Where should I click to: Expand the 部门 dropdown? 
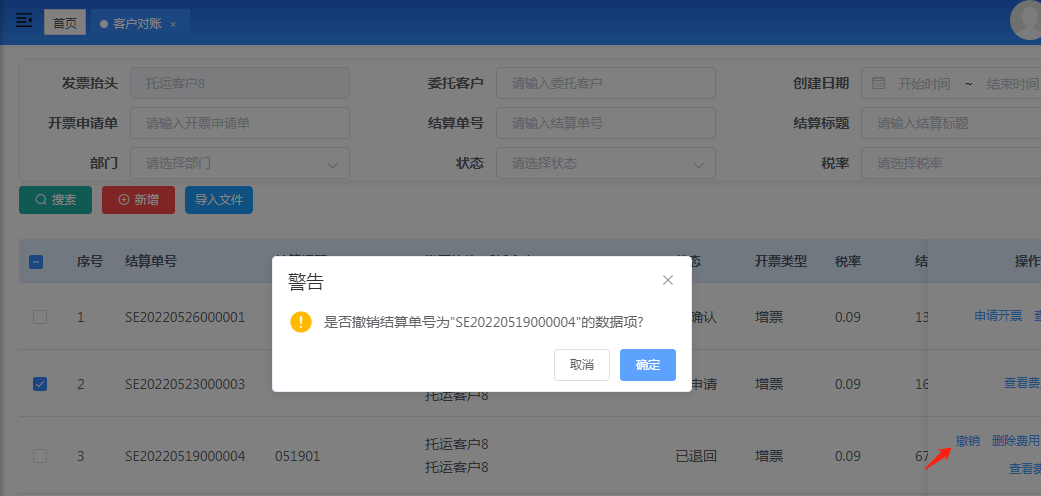240,163
